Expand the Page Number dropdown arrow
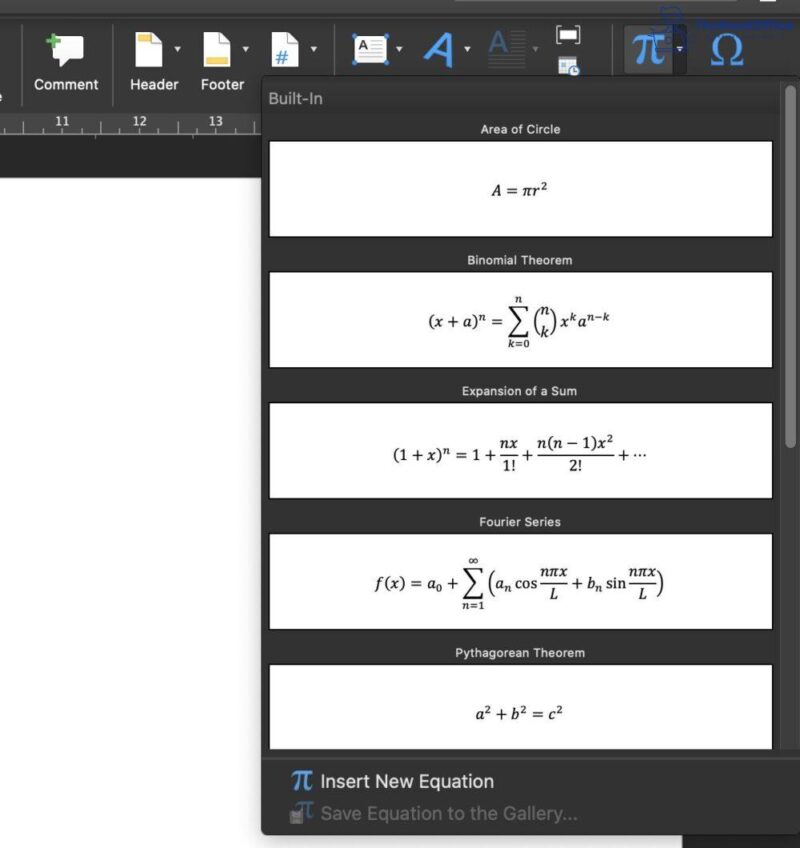The height and width of the screenshot is (848, 800). point(314,48)
